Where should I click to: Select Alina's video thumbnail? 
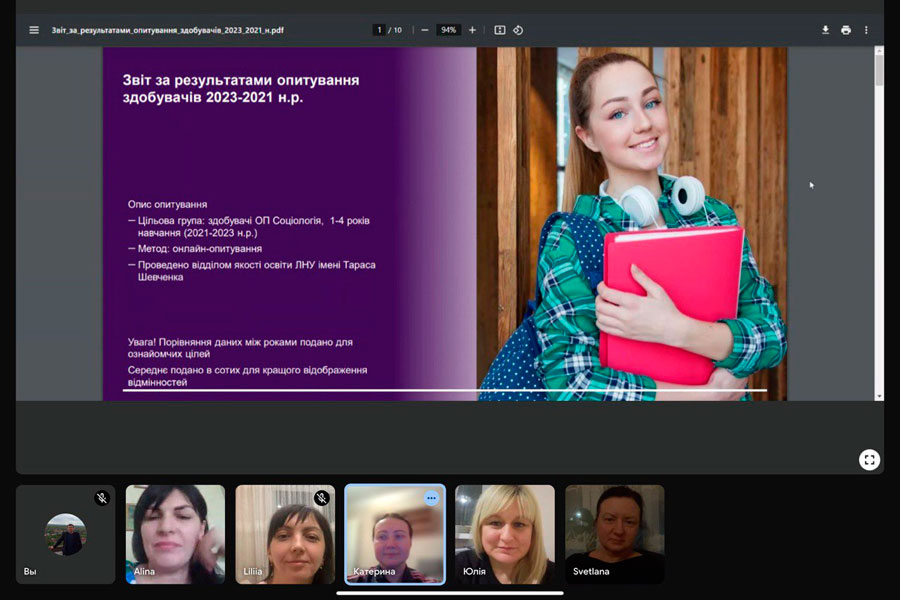coord(175,534)
